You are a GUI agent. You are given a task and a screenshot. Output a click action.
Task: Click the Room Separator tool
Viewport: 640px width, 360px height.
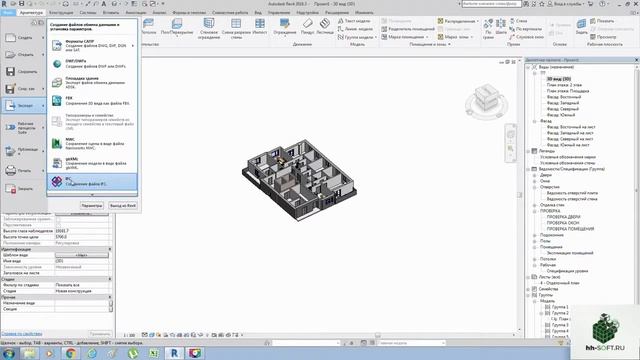pyautogui.click(x=408, y=29)
